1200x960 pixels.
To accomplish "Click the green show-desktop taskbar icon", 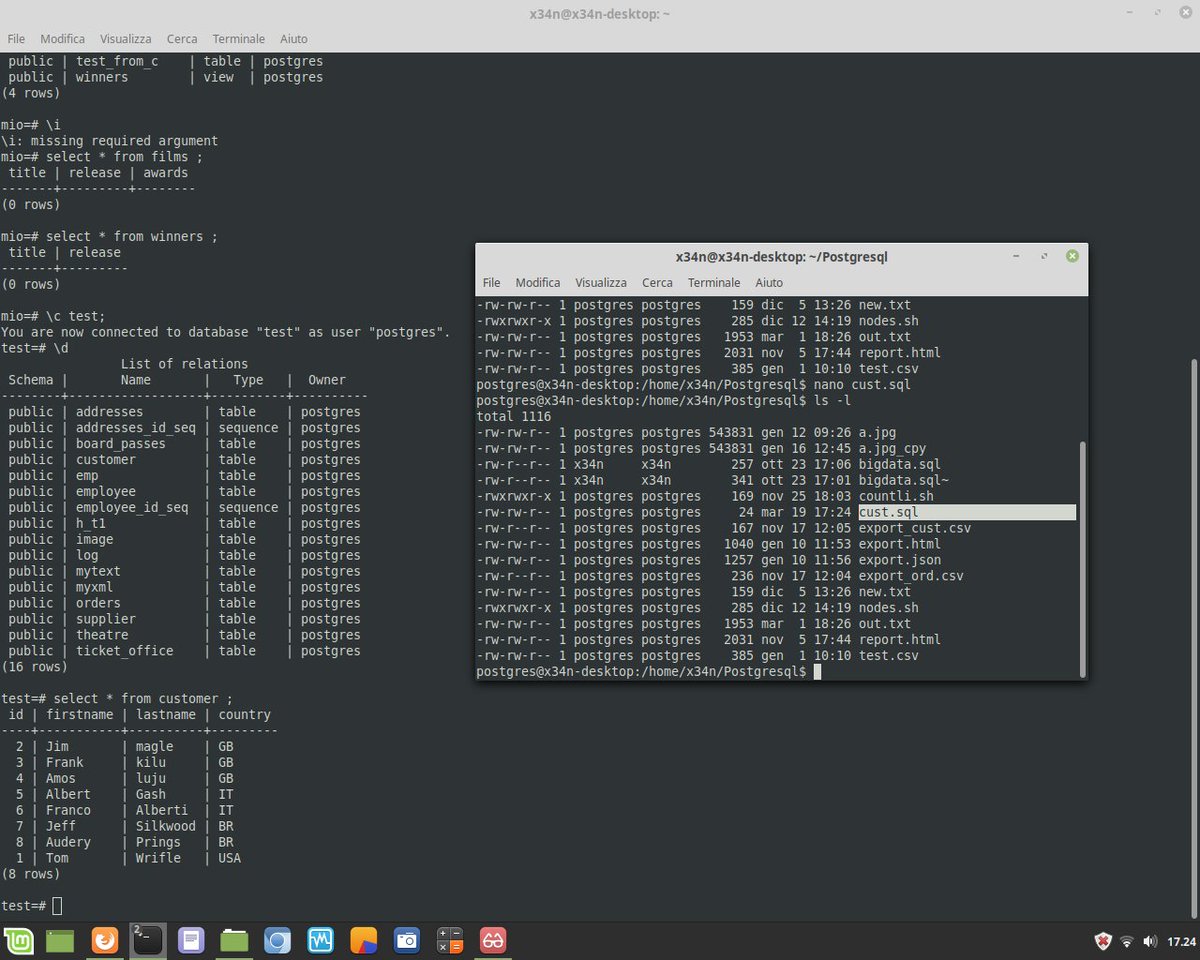I will tap(62, 940).
